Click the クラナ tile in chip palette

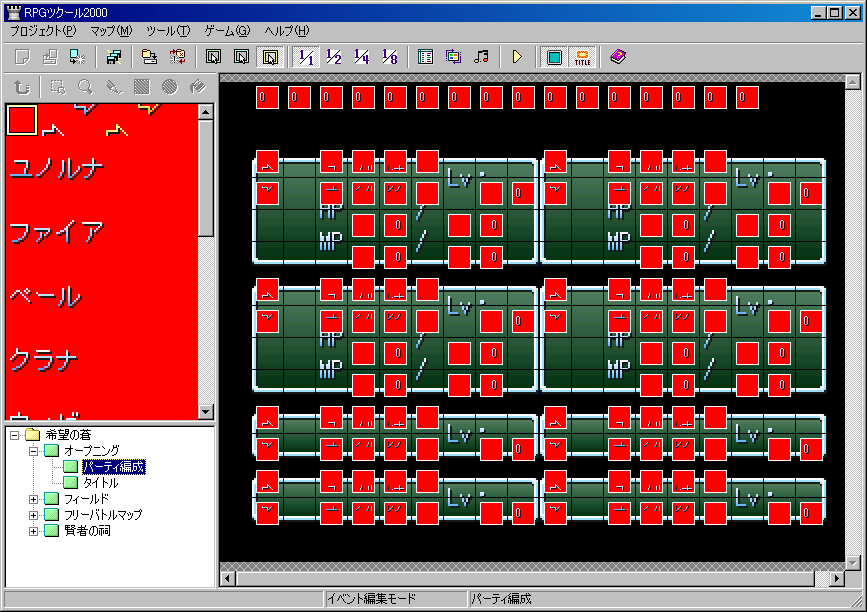coord(44,360)
